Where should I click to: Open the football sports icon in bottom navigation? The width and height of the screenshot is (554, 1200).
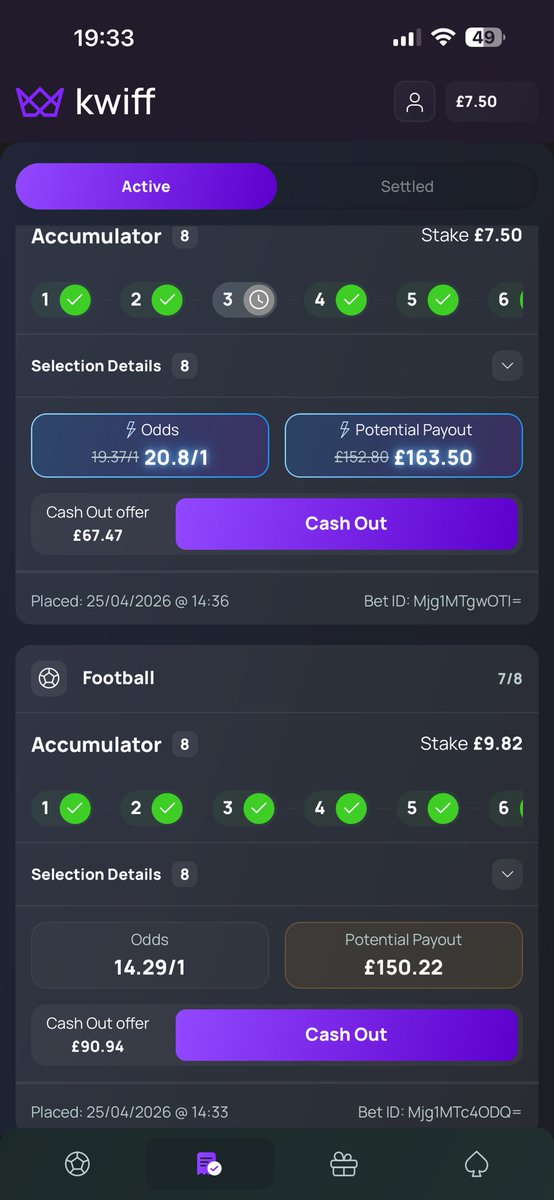click(77, 1164)
